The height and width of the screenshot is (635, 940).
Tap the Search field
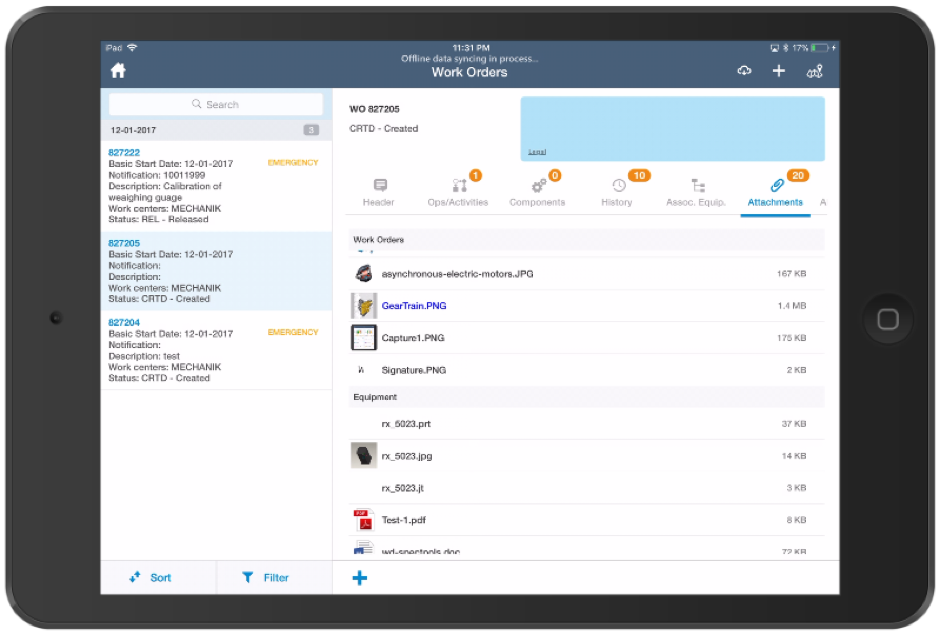tap(216, 104)
